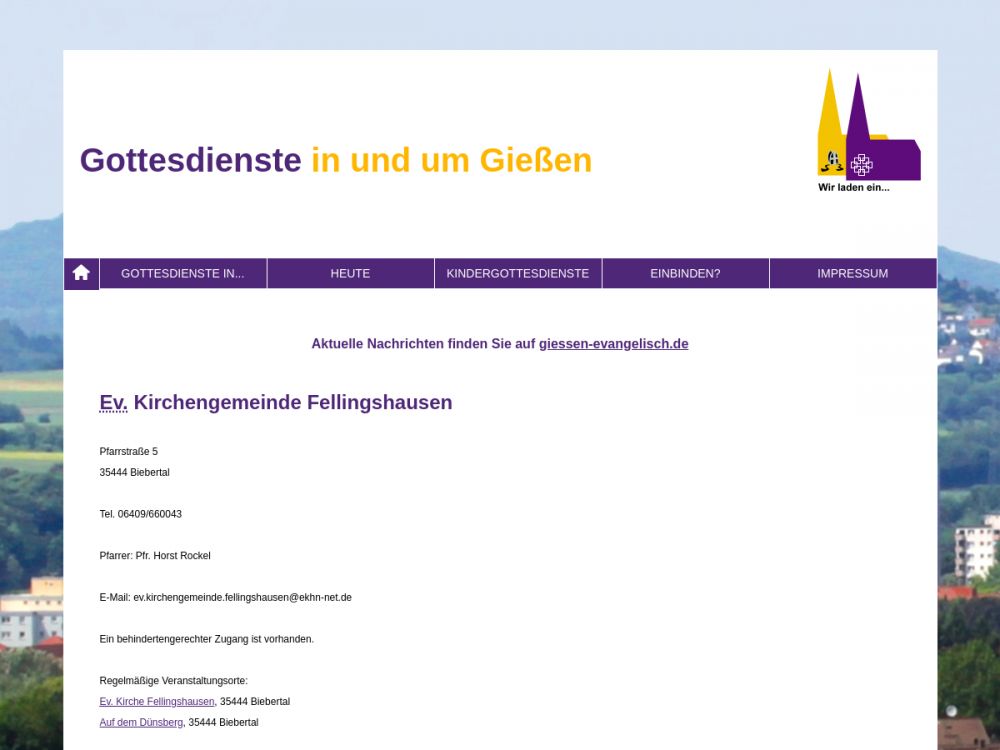Follow the giessen-evangelisch.de link
Screen dimensions: 1000x750
coord(613,344)
